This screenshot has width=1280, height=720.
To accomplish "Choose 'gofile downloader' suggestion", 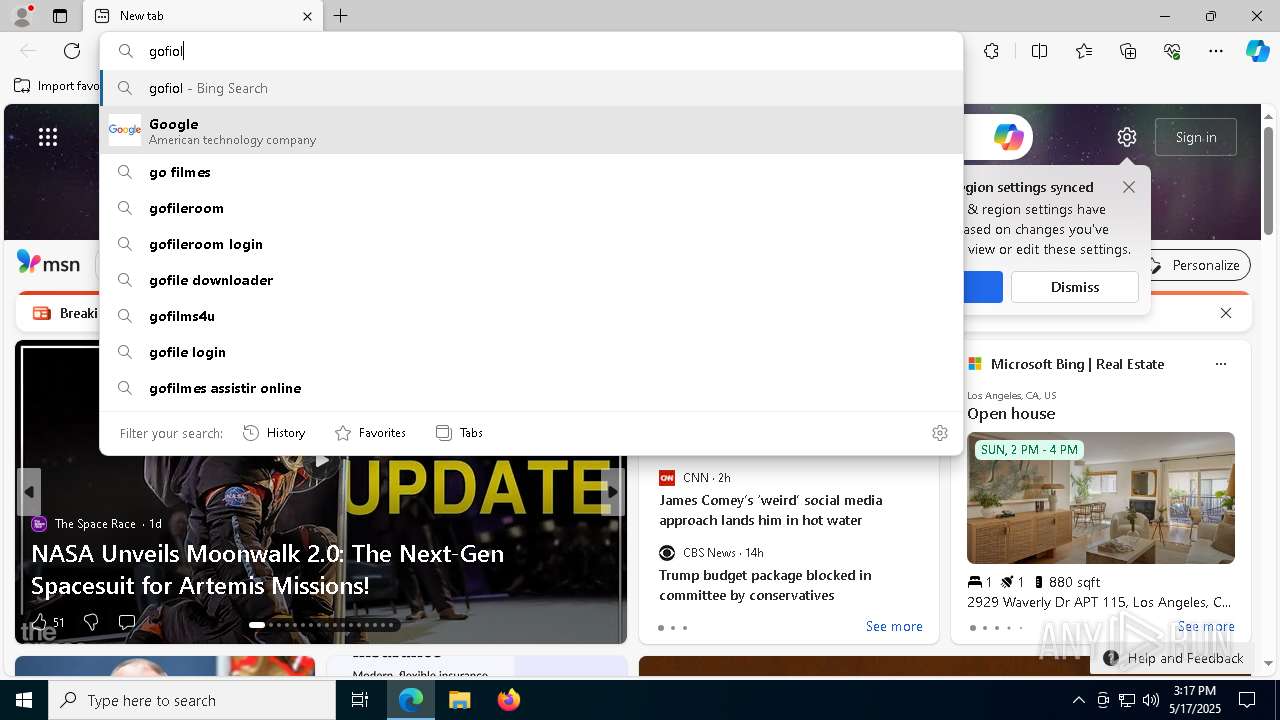I will point(531,280).
